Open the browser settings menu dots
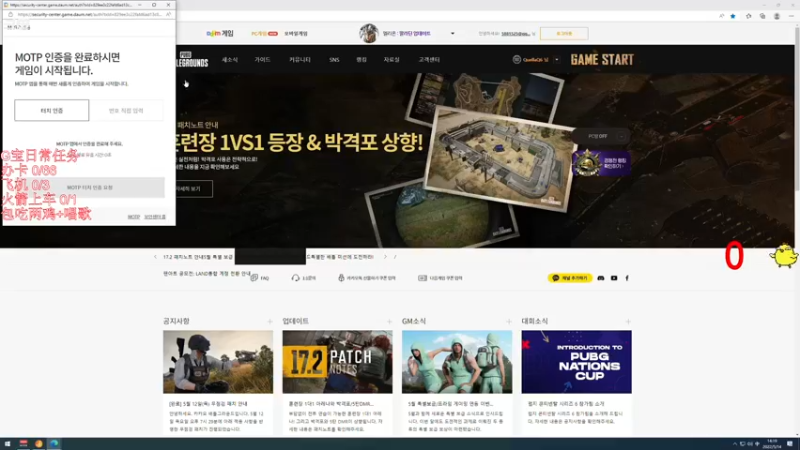The width and height of the screenshot is (800, 450). tap(791, 16)
